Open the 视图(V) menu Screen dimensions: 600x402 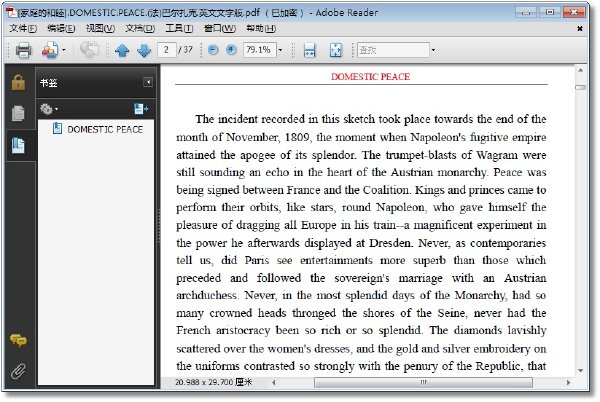[x=100, y=28]
